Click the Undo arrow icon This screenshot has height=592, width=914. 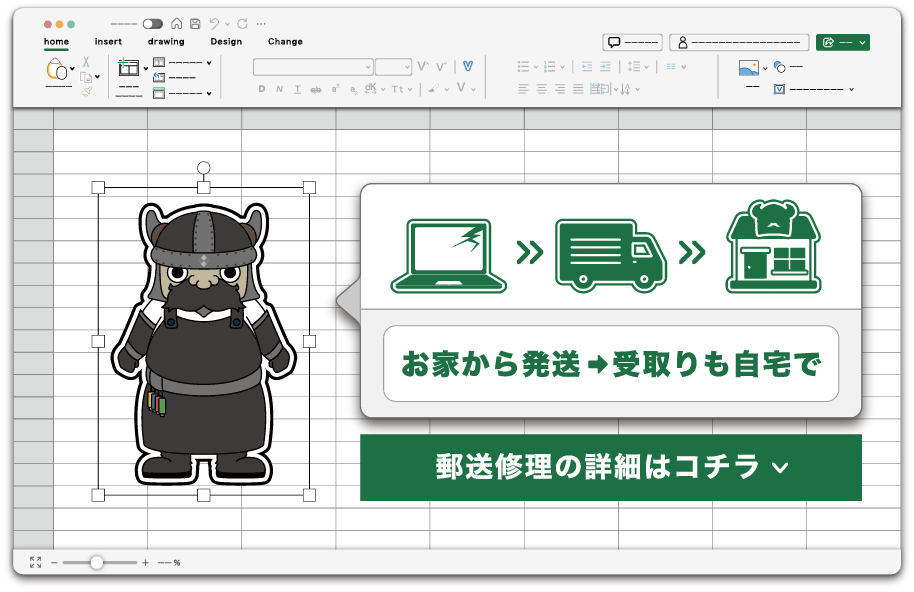coord(213,23)
